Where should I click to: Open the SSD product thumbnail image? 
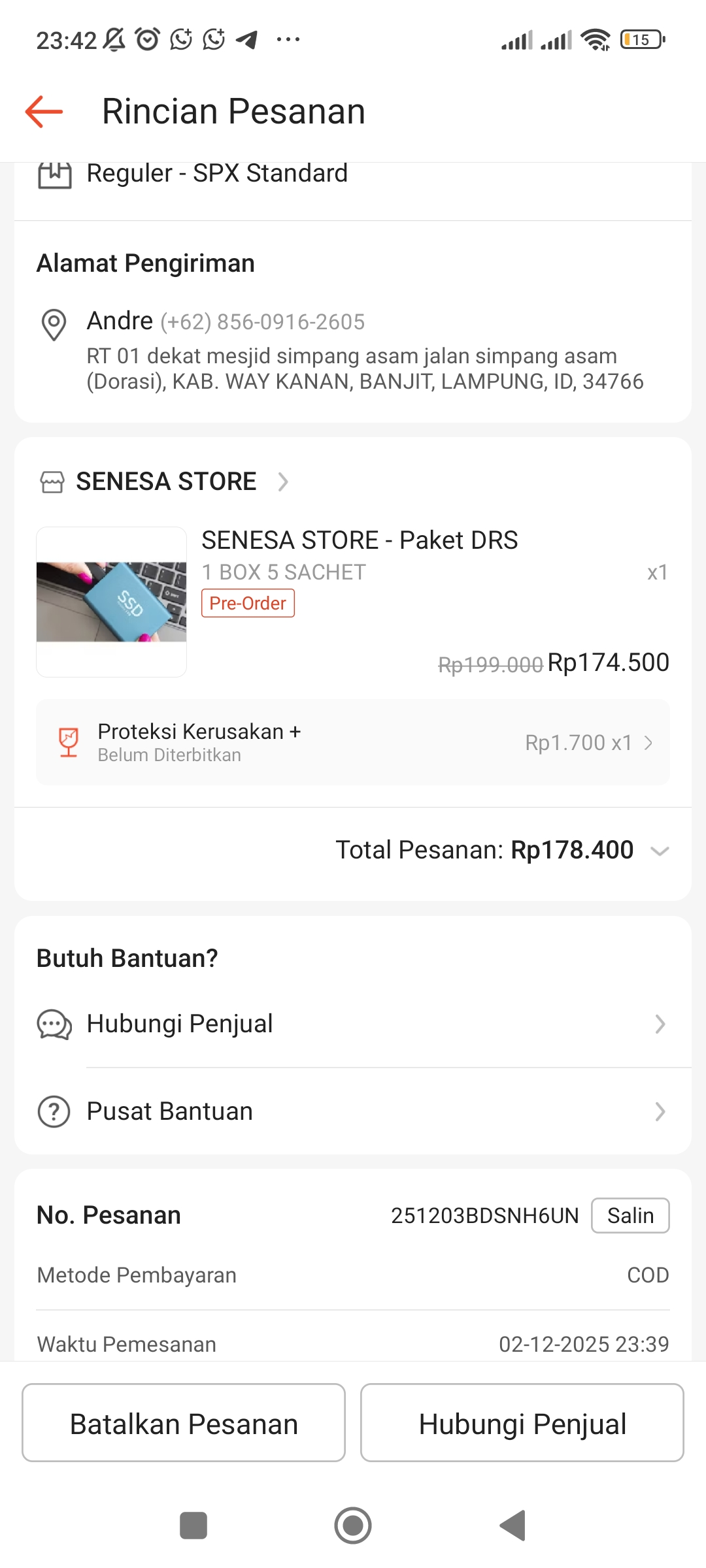click(x=112, y=602)
